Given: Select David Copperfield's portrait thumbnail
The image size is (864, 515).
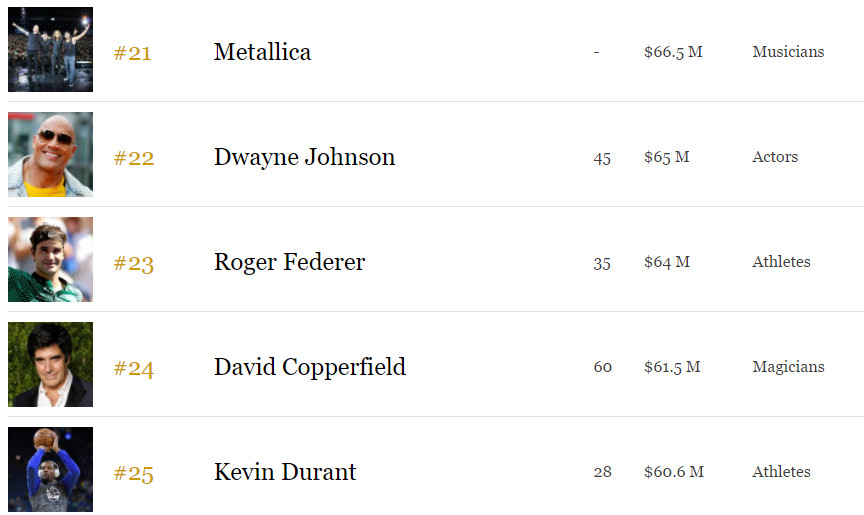Looking at the screenshot, I should pyautogui.click(x=50, y=365).
